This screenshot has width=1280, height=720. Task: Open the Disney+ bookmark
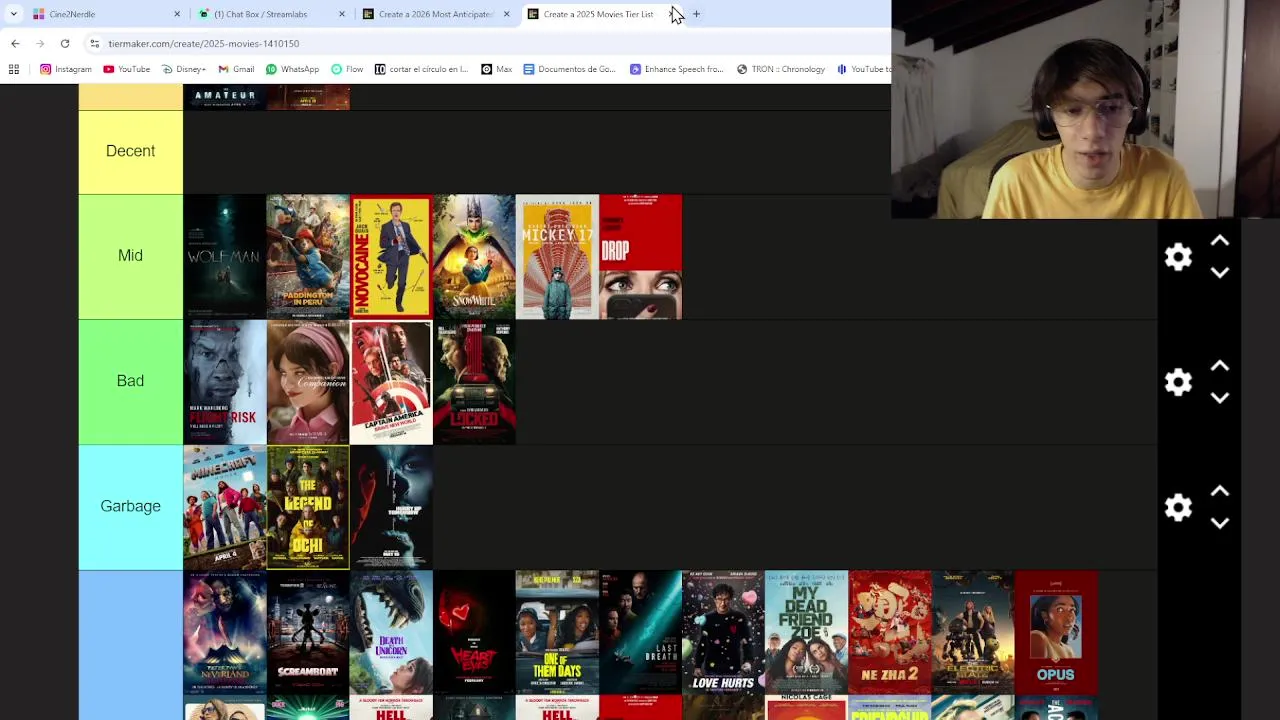(184, 69)
